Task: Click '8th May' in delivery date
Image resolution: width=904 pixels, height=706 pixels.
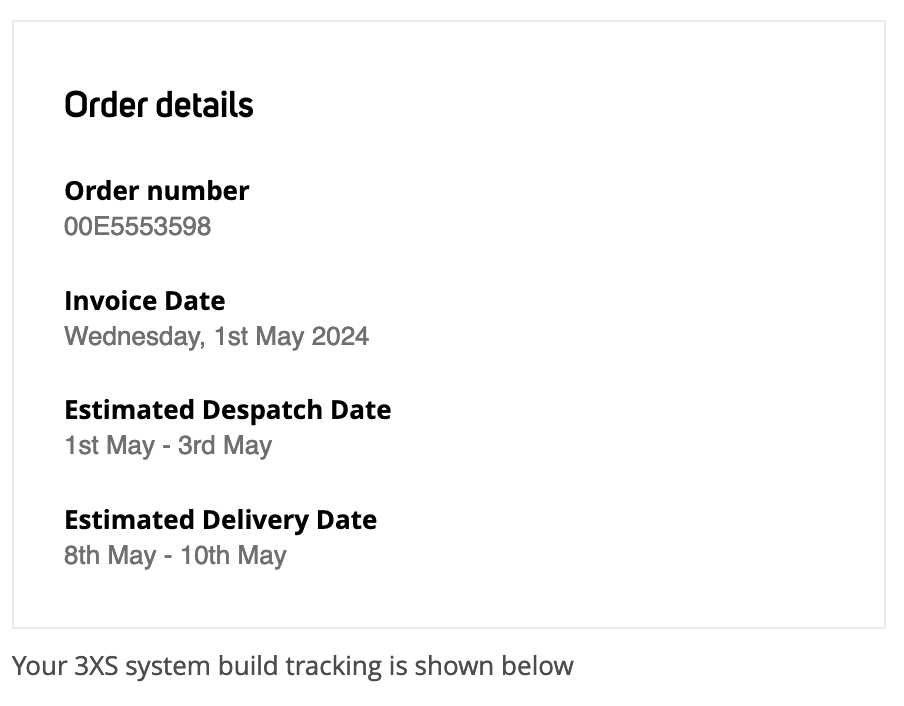Action: [x=110, y=556]
